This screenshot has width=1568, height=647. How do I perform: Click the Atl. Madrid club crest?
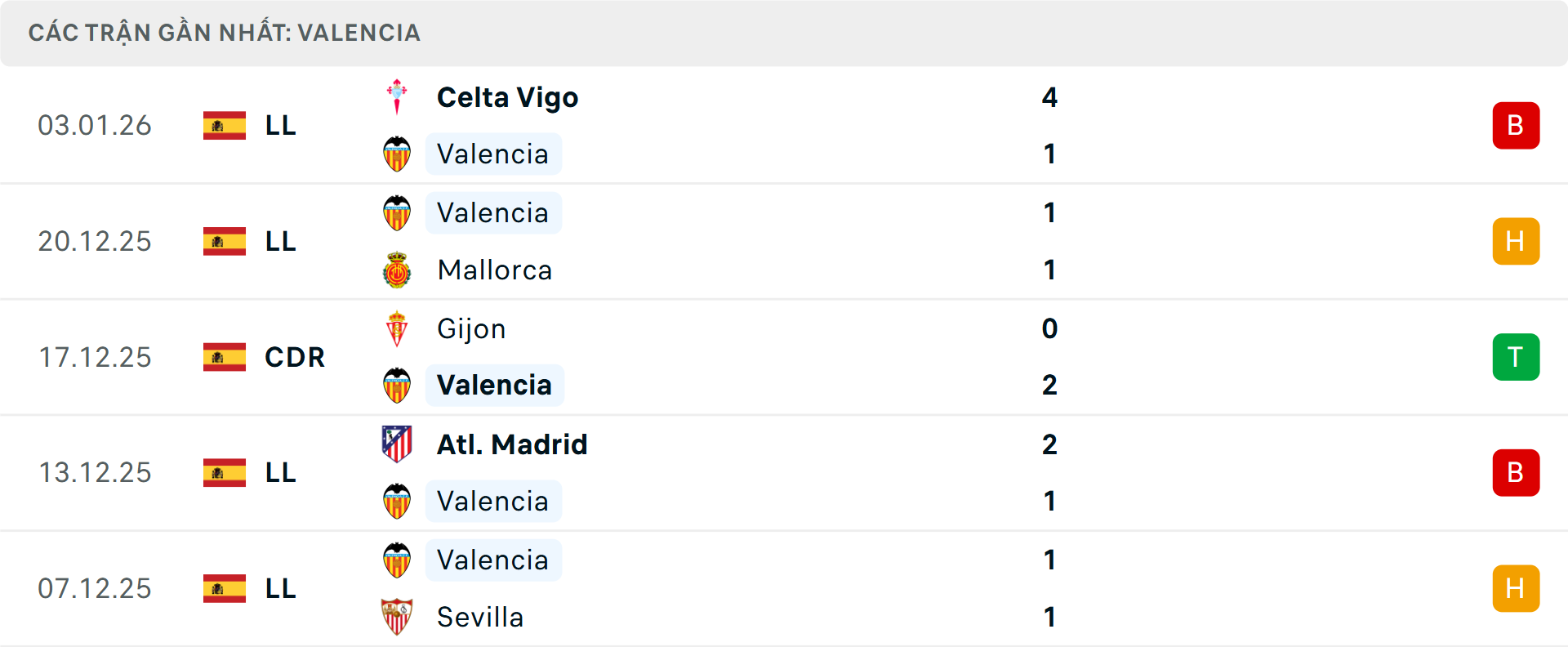click(397, 444)
